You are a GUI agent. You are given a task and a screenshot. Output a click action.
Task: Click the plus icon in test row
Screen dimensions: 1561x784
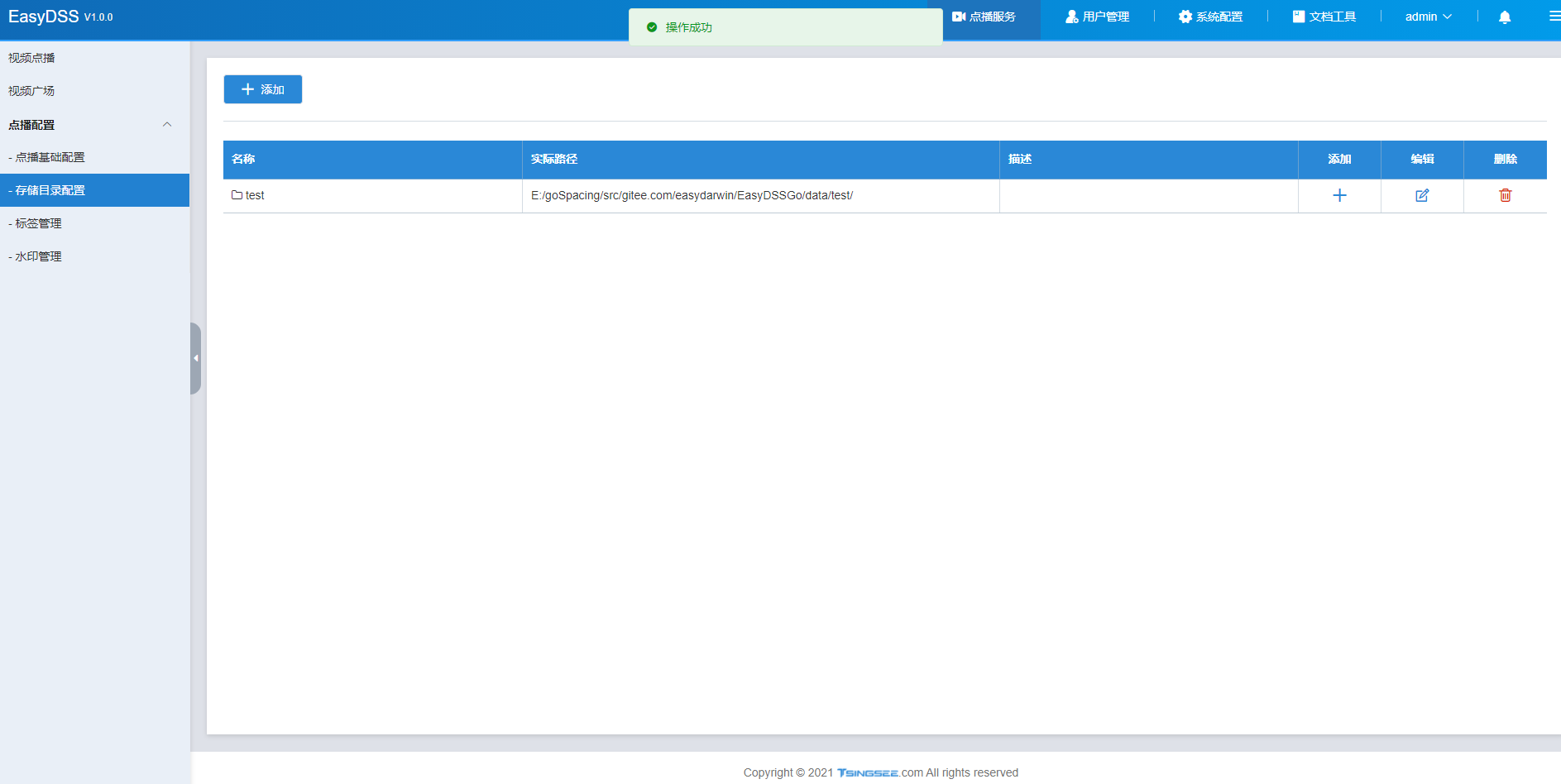[1339, 195]
